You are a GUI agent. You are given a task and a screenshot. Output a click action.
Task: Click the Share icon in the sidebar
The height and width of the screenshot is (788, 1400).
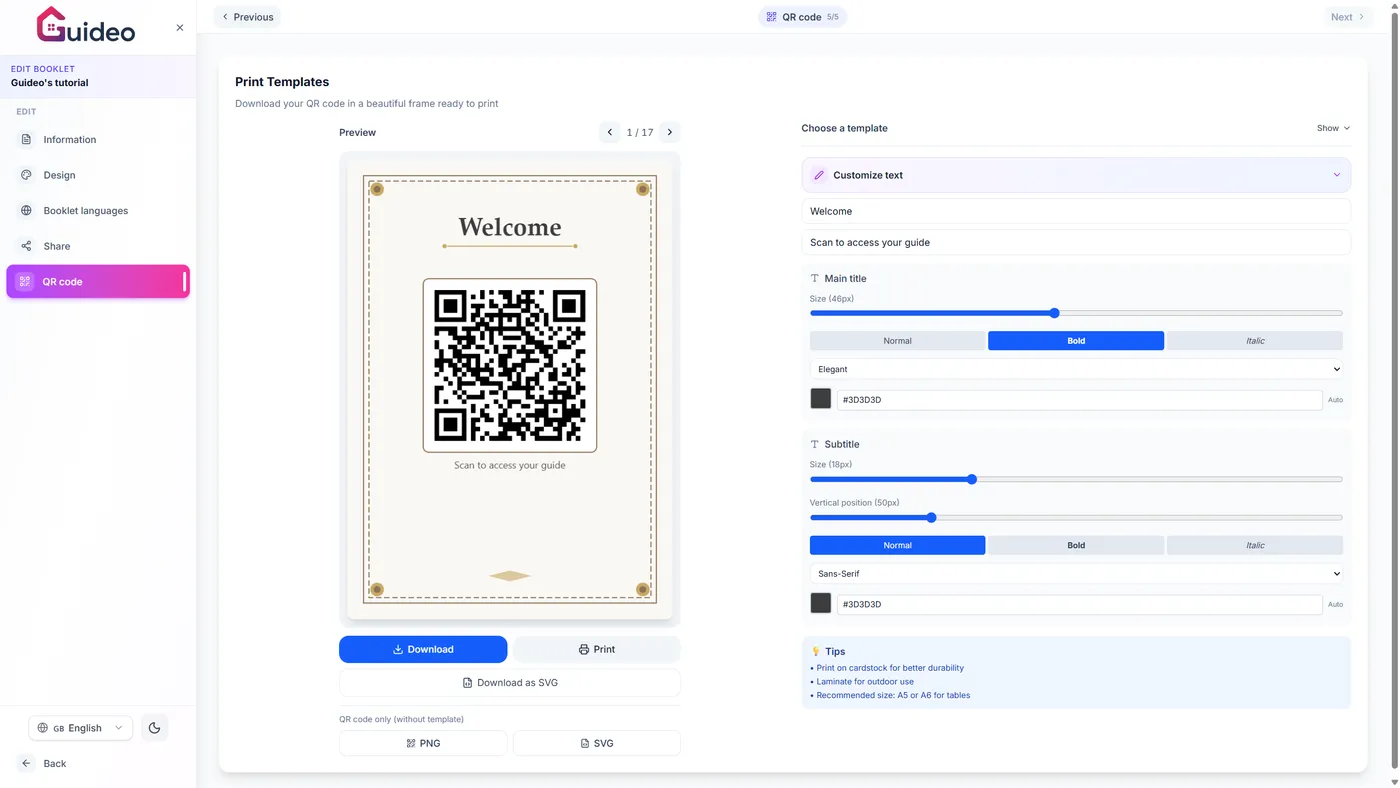26,246
